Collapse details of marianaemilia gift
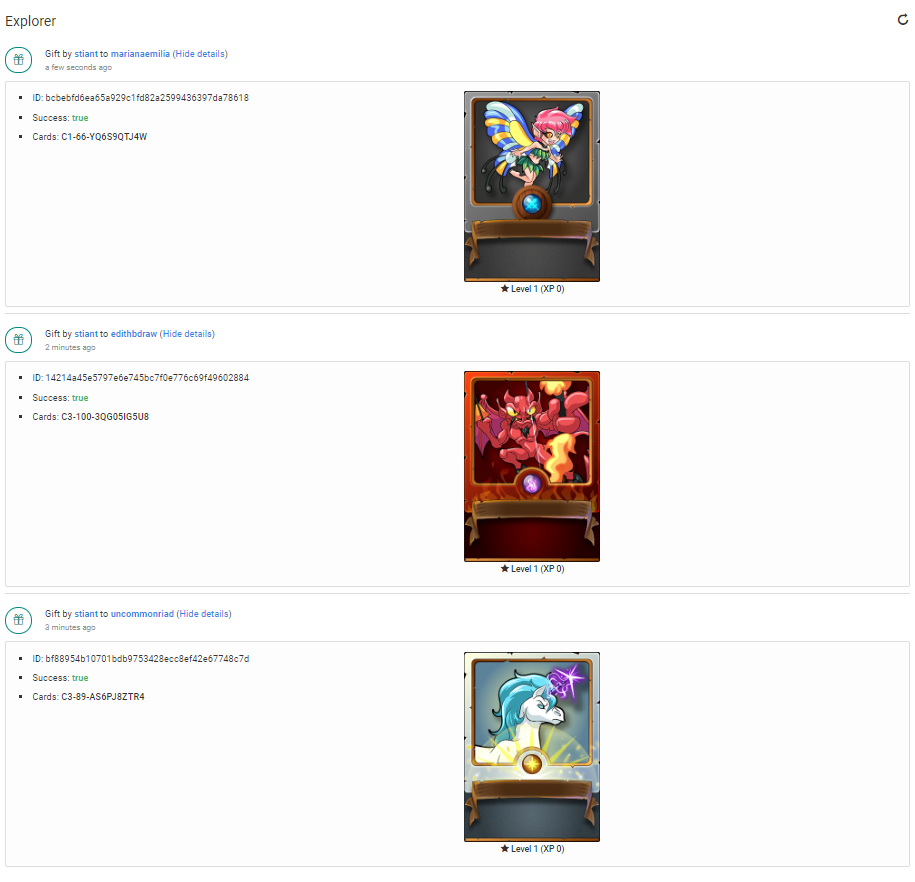 200,54
